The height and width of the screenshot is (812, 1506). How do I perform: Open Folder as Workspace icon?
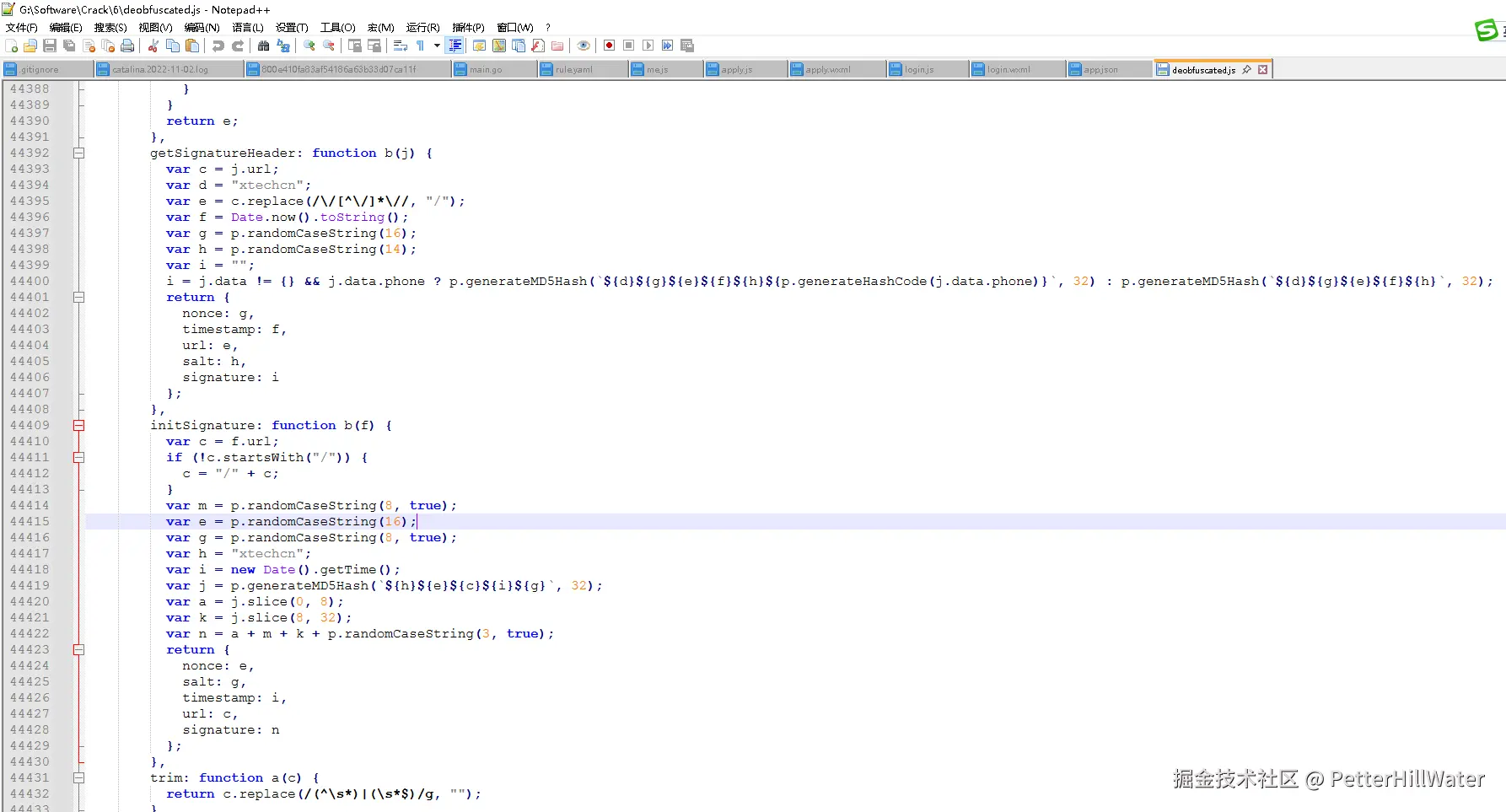point(557,46)
